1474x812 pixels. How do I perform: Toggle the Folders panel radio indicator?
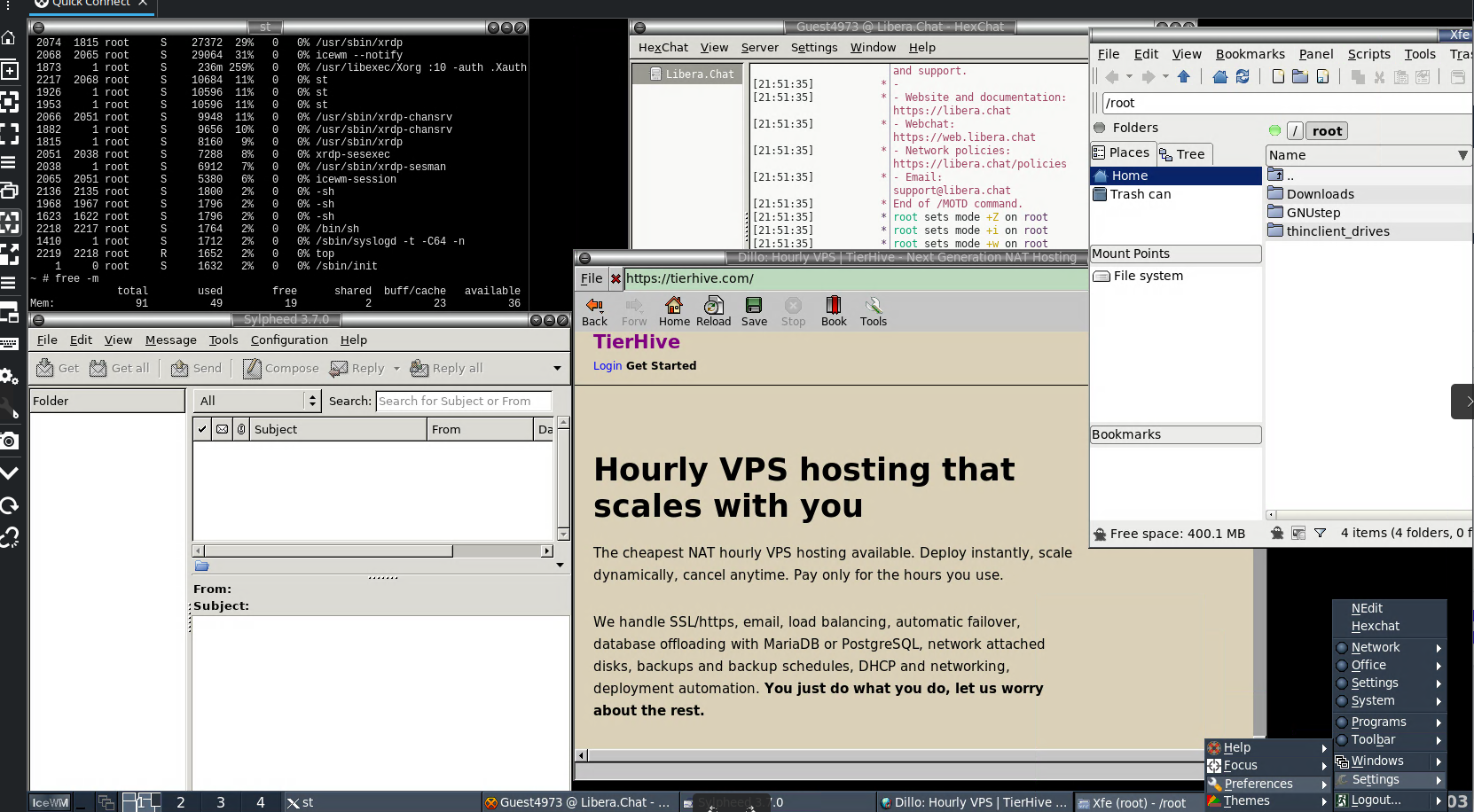point(1100,128)
